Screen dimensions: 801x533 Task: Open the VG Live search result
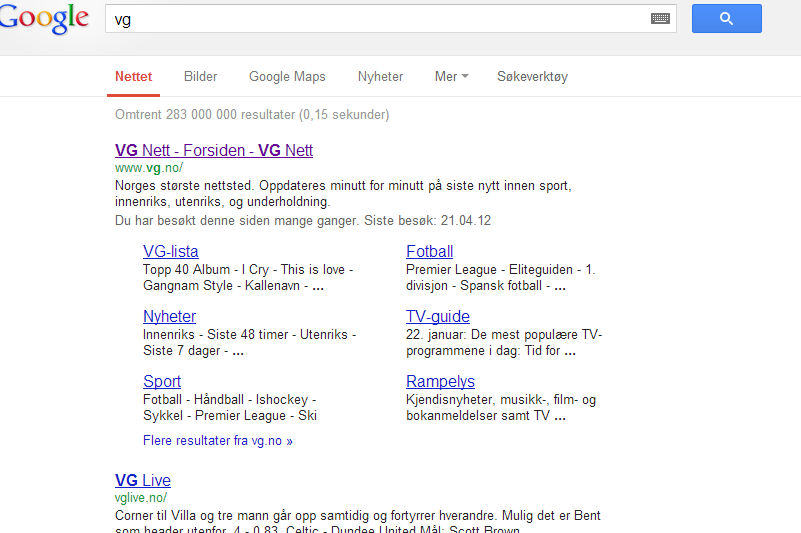143,480
